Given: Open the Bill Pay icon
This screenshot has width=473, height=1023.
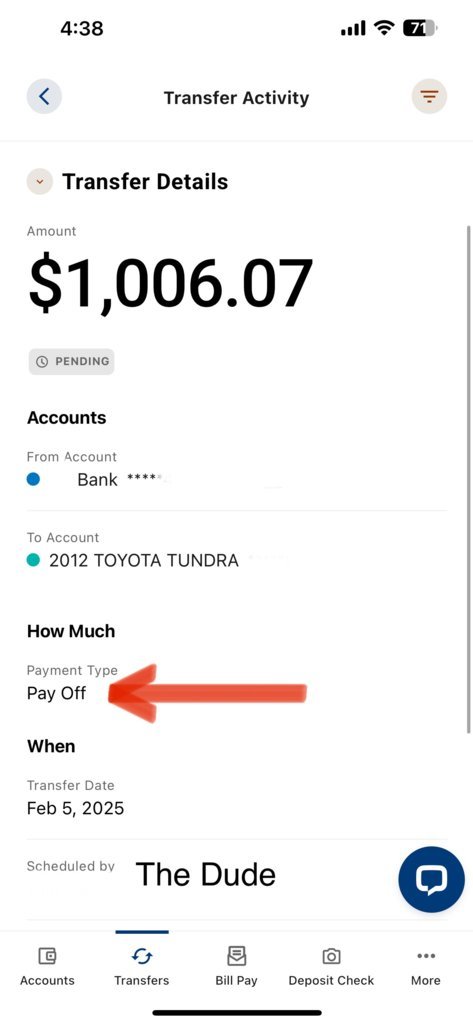Looking at the screenshot, I should click(x=236, y=956).
